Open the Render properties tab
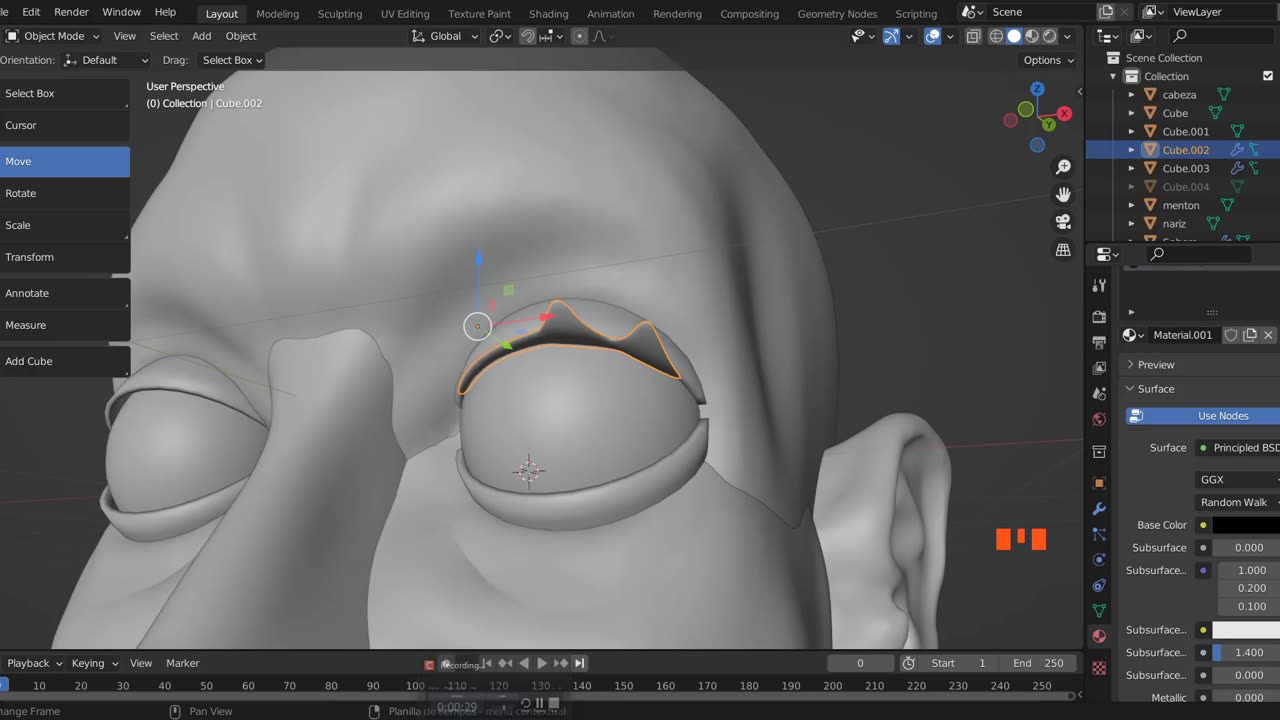The image size is (1280, 720). point(1099,317)
